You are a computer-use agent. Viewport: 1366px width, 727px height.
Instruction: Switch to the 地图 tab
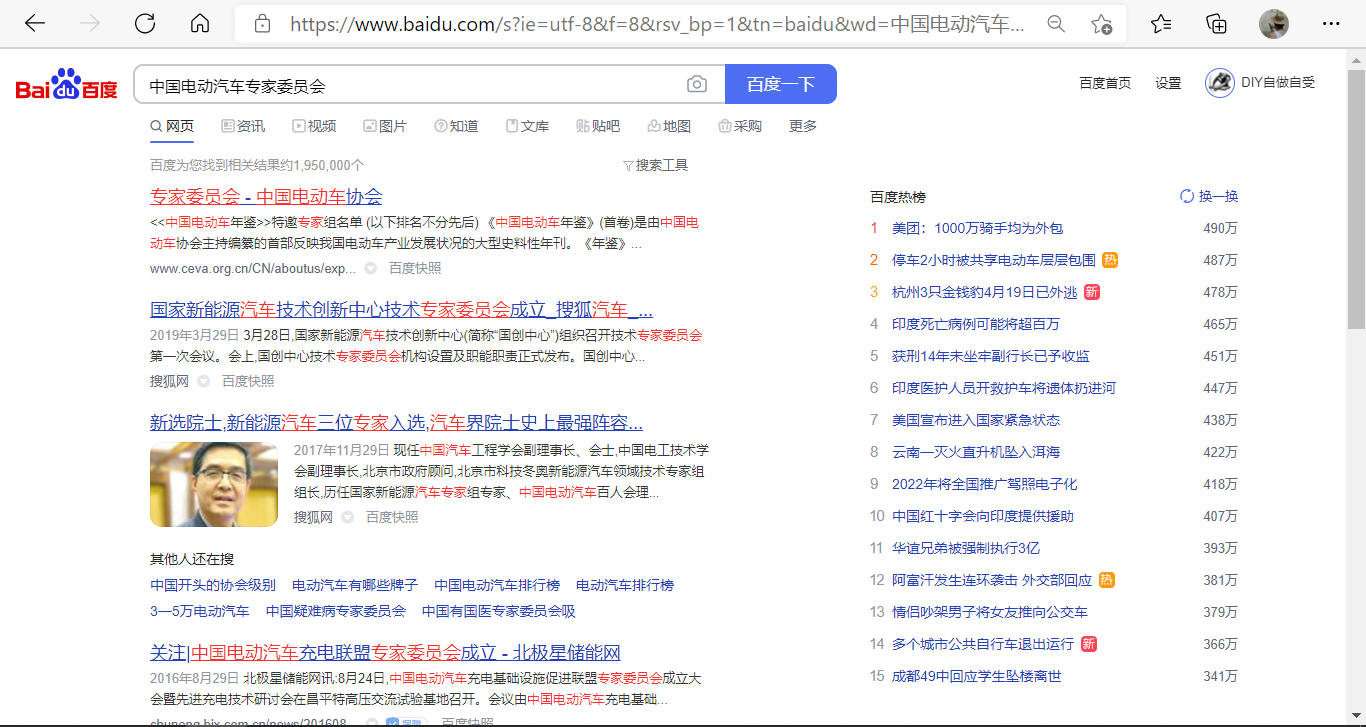(669, 126)
